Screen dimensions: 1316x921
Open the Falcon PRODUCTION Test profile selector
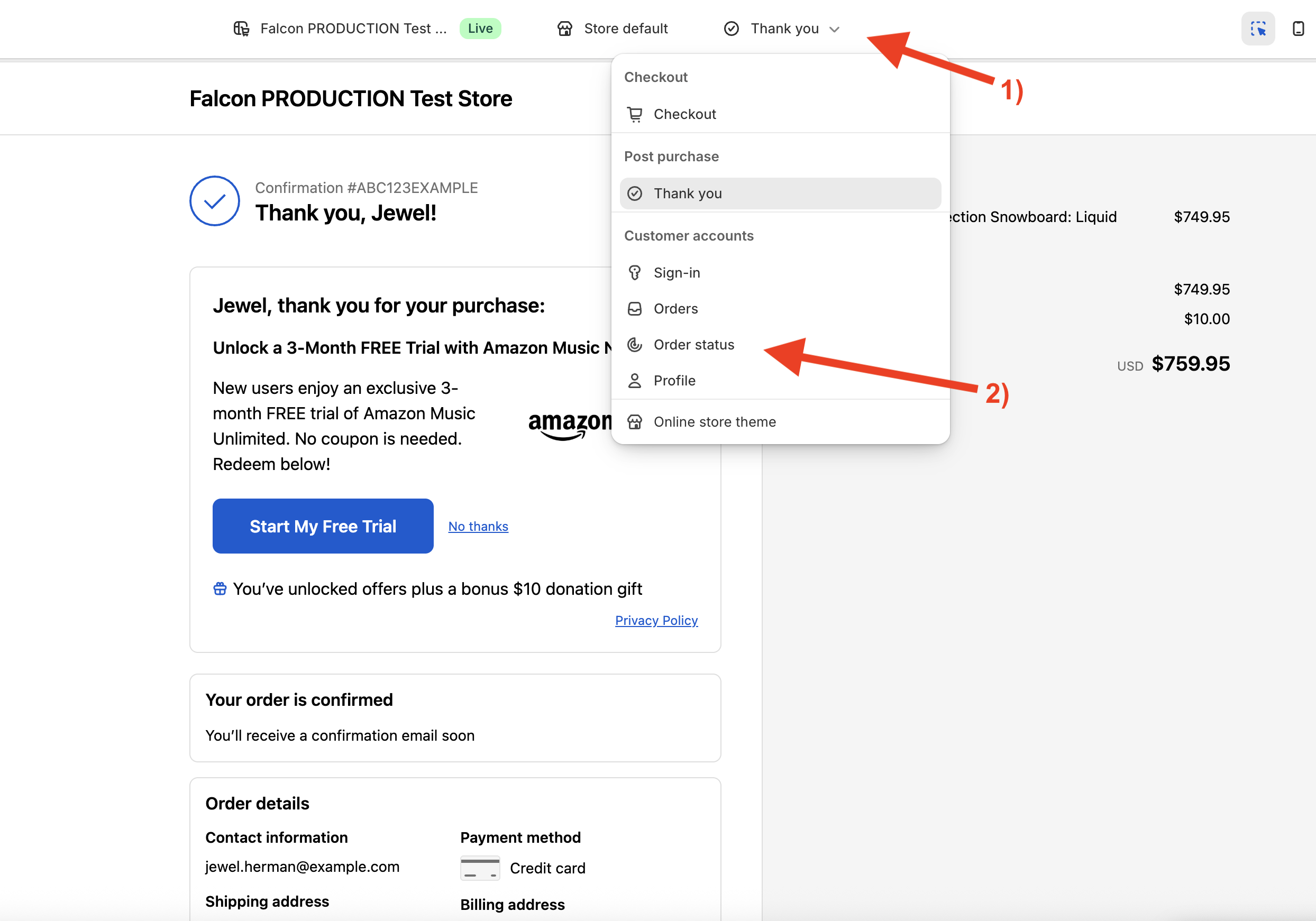367,29
